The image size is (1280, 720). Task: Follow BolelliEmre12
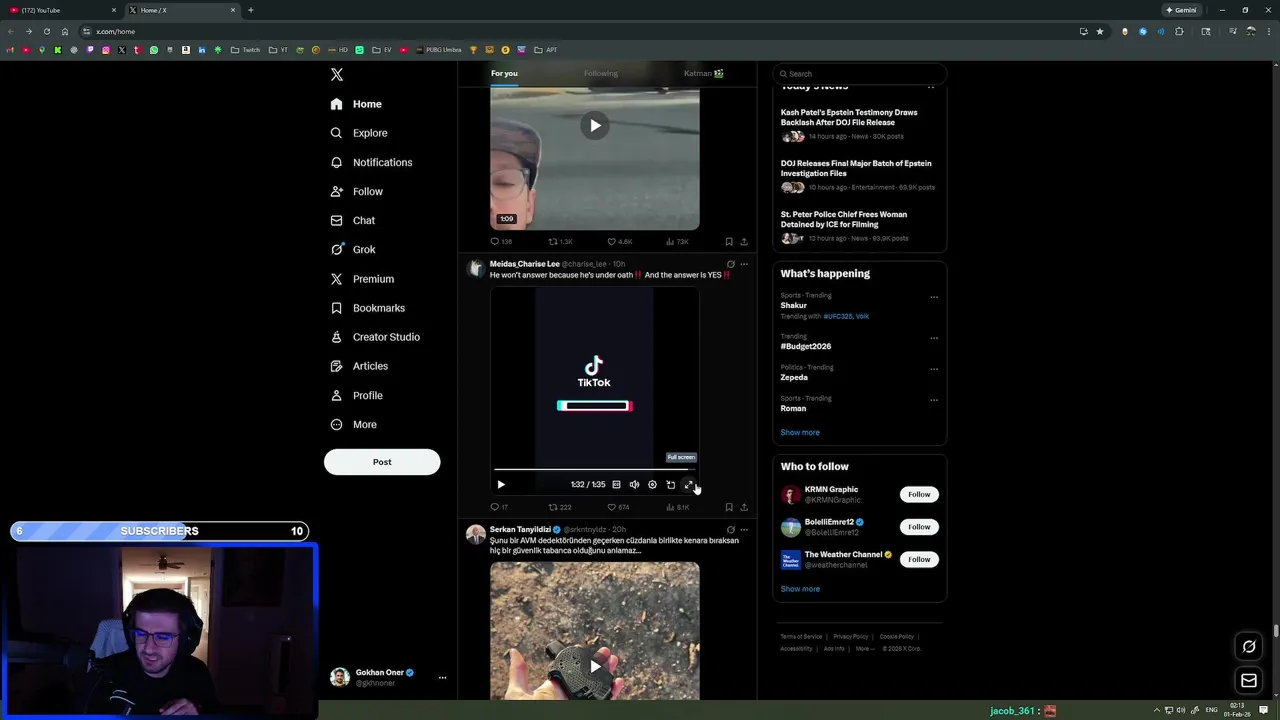pyautogui.click(x=919, y=527)
